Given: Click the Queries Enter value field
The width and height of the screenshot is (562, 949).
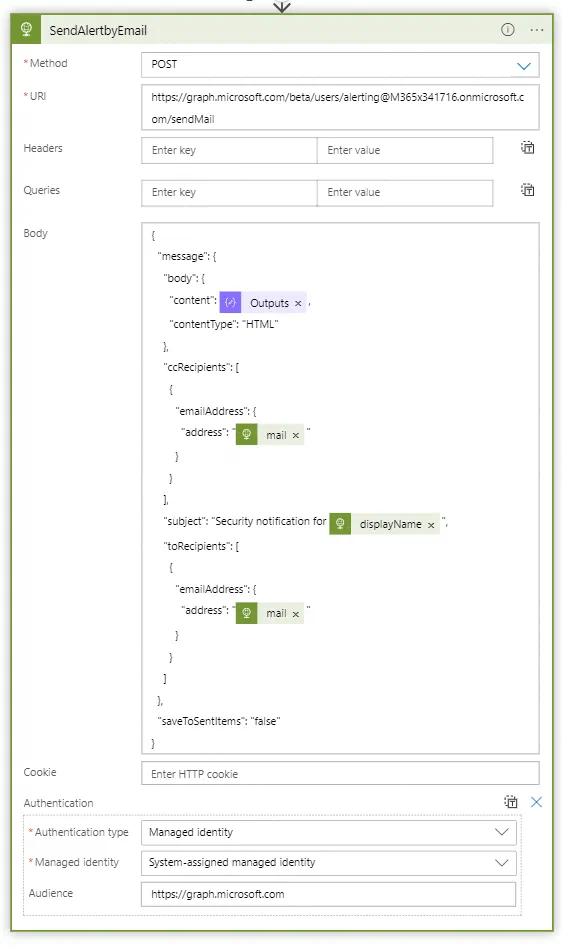Looking at the screenshot, I should click(405, 192).
